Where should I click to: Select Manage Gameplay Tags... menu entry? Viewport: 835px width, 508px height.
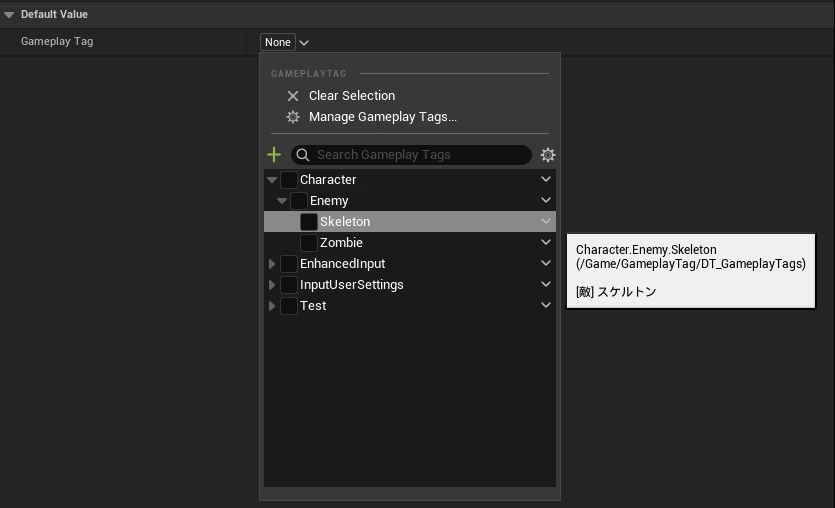pos(382,117)
